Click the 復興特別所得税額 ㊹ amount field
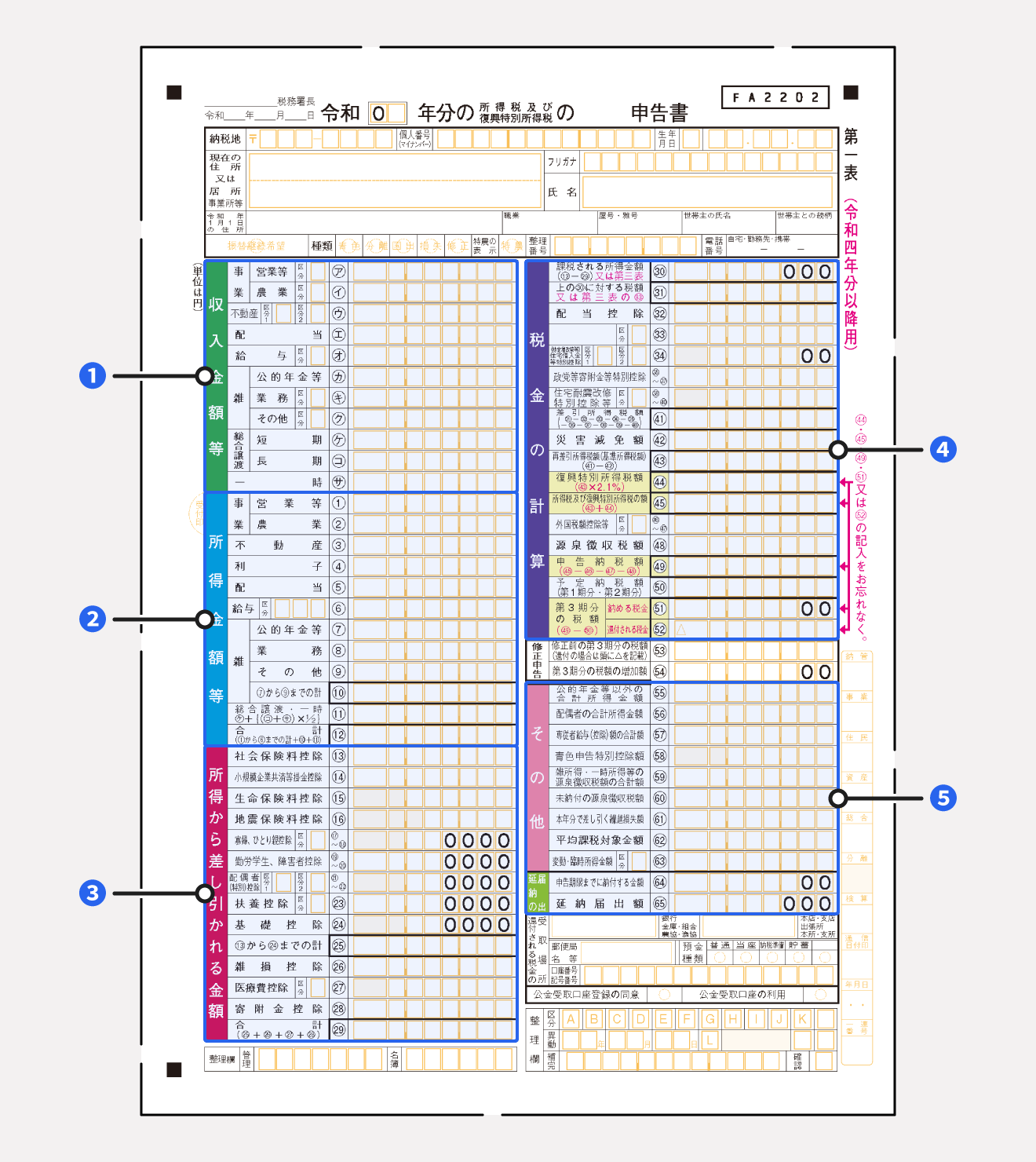This screenshot has height=1162, width=1036. (755, 482)
